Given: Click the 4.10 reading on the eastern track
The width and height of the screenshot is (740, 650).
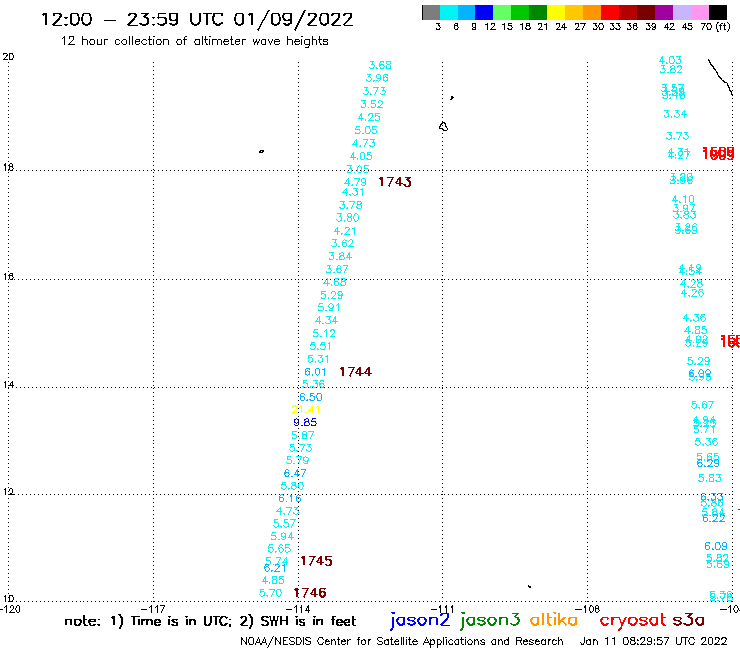Looking at the screenshot, I should pyautogui.click(x=683, y=200).
